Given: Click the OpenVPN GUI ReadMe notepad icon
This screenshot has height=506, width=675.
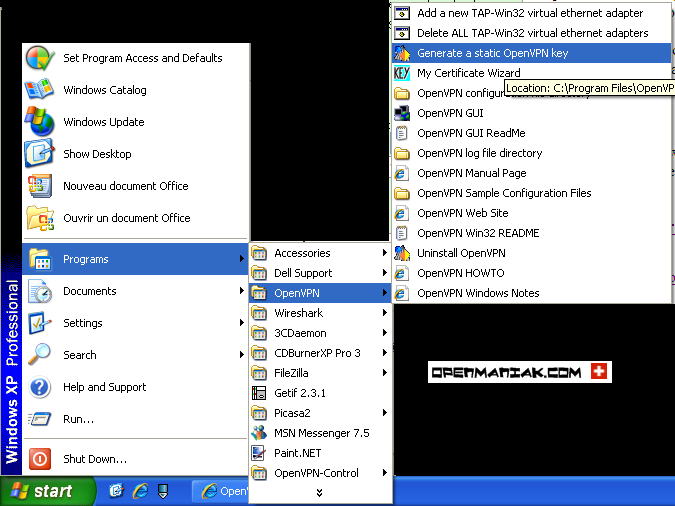Looking at the screenshot, I should 401,133.
